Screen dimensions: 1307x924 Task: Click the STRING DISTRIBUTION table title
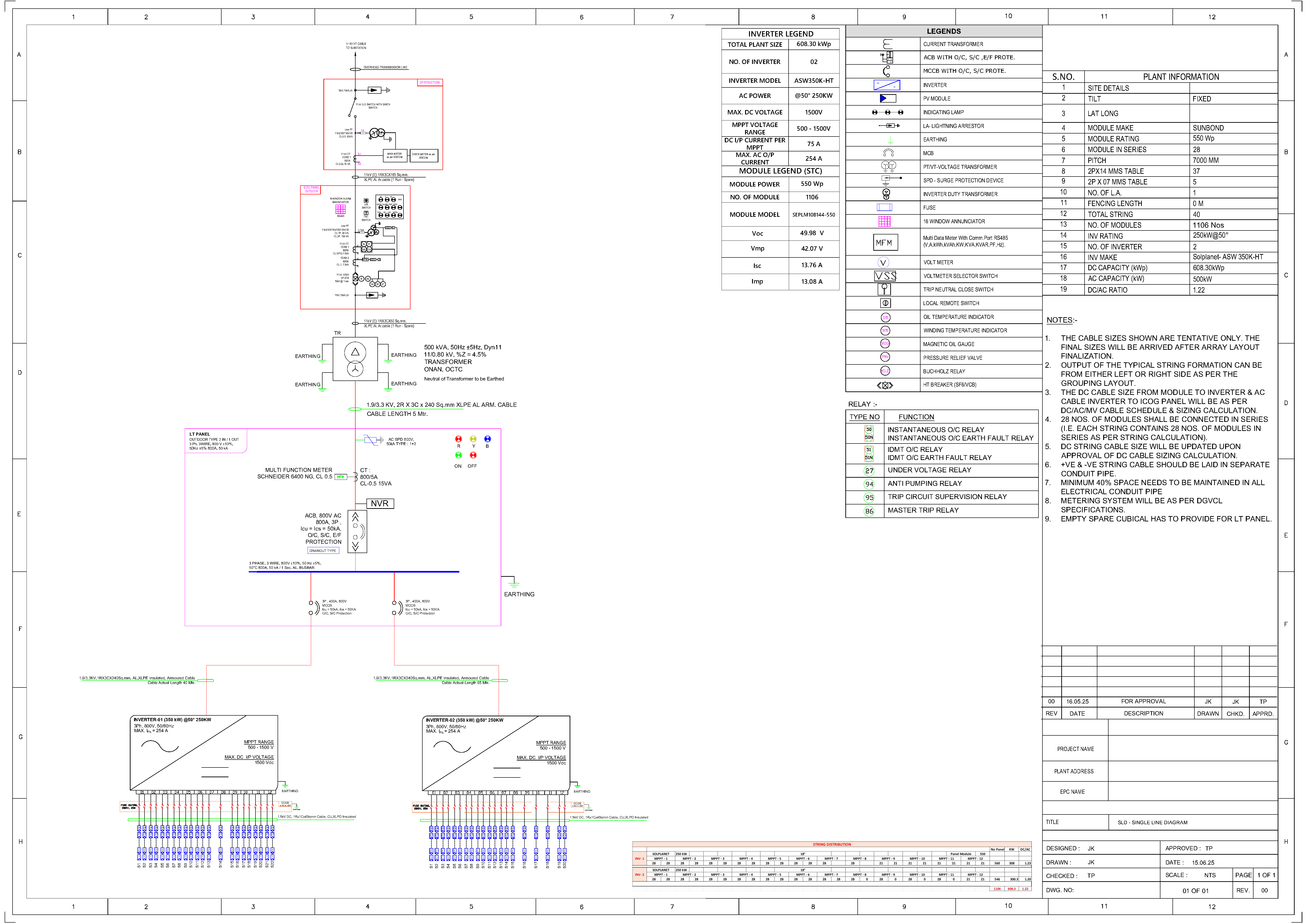tap(832, 845)
